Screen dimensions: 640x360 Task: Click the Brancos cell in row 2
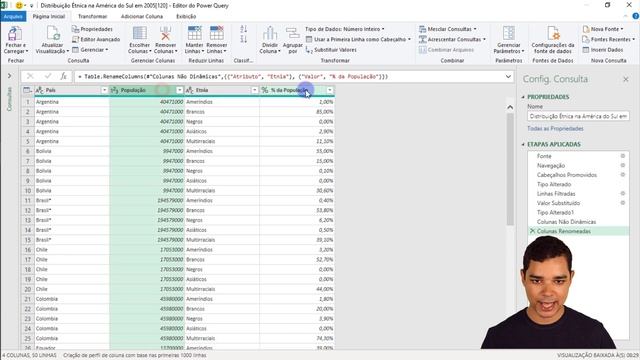tap(222, 112)
